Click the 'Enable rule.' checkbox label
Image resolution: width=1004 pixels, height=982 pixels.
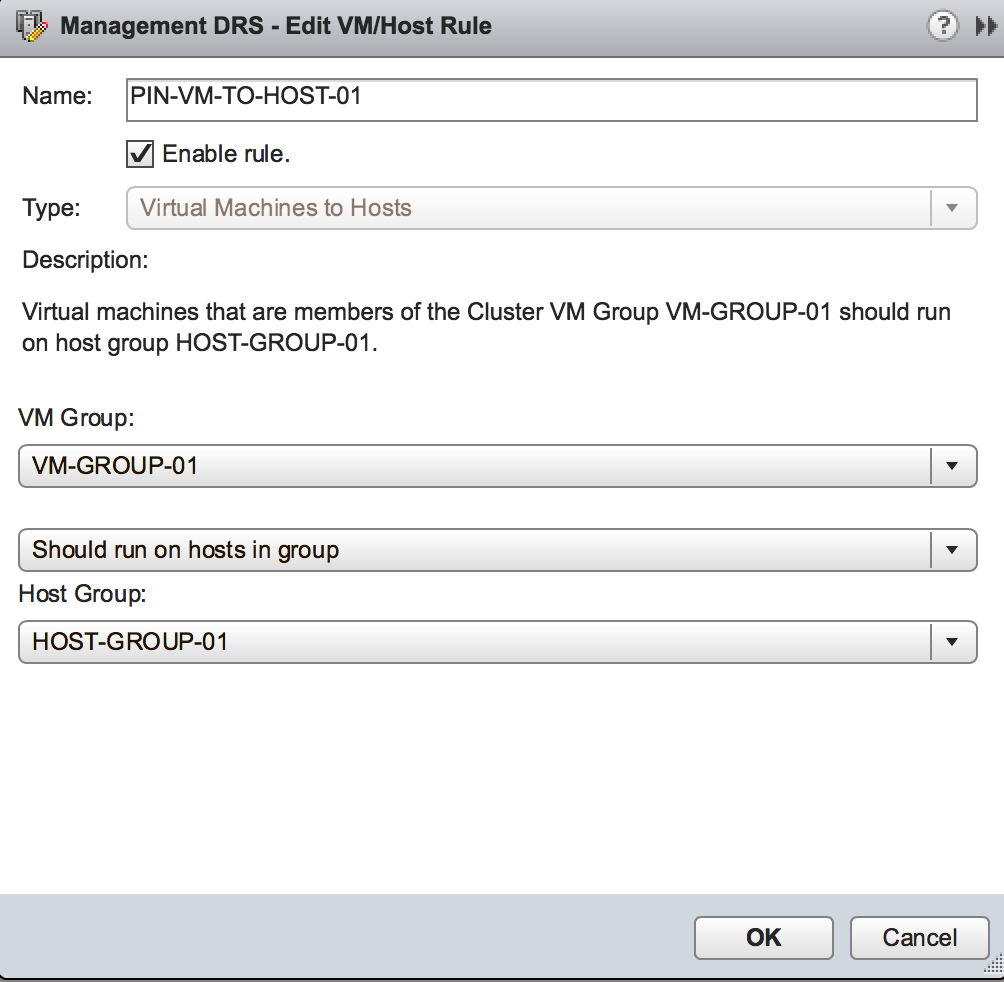pos(226,154)
